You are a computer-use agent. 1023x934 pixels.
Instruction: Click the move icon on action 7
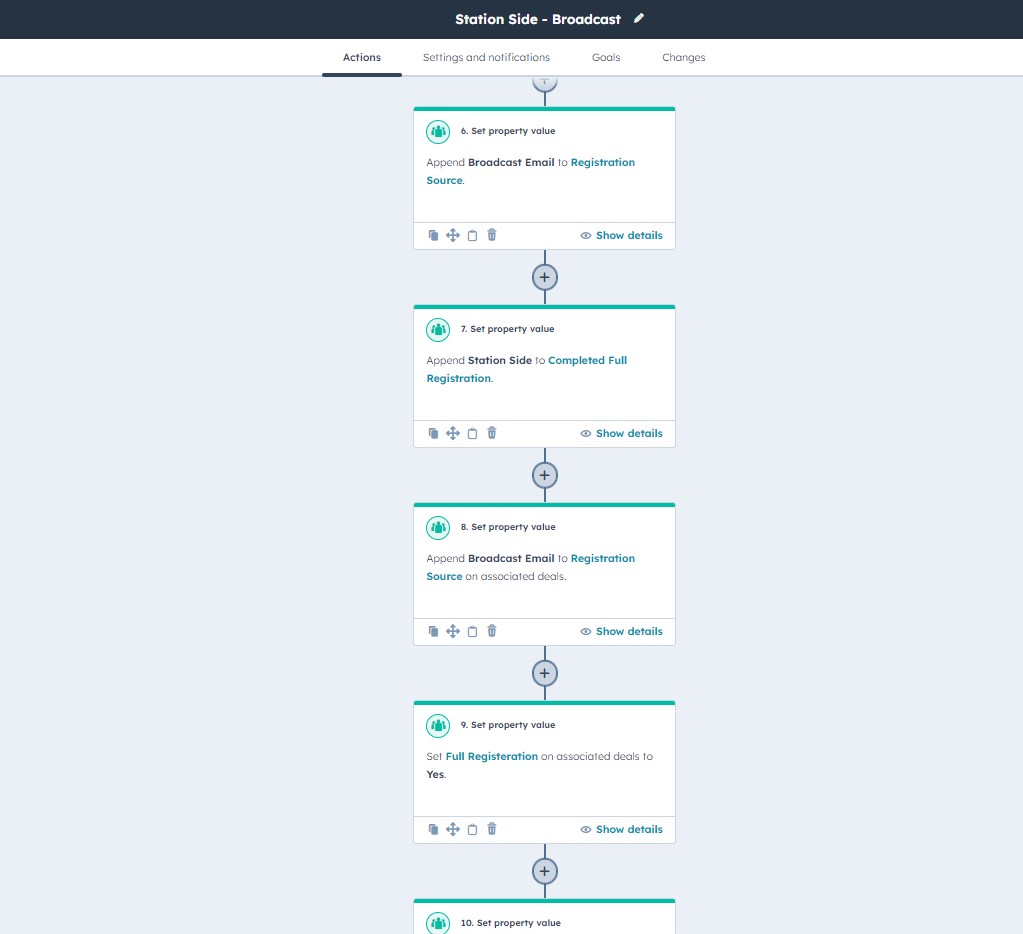[x=452, y=433]
